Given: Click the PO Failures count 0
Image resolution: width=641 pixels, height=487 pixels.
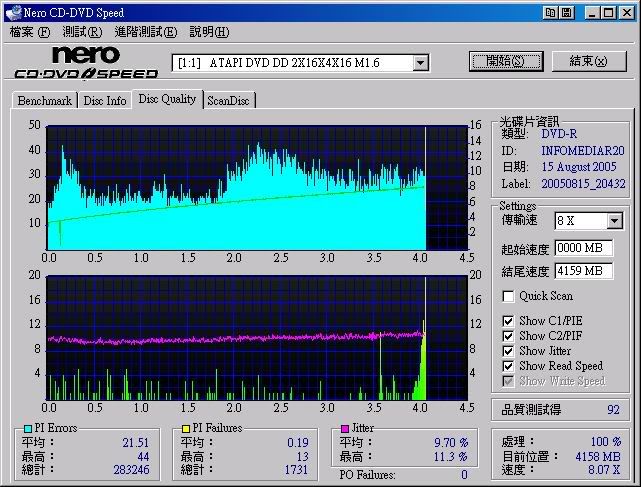Looking at the screenshot, I should click(x=464, y=475).
